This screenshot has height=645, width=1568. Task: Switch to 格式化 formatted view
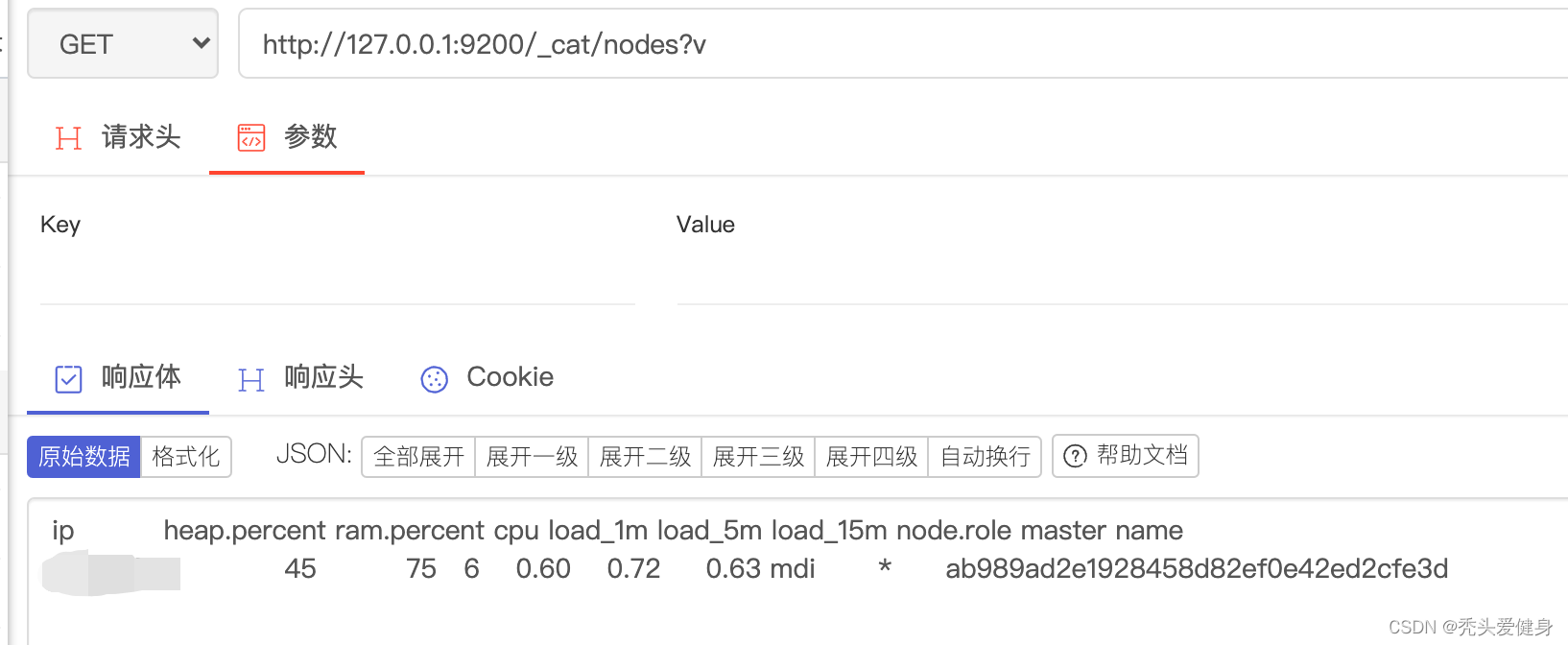pos(186,456)
